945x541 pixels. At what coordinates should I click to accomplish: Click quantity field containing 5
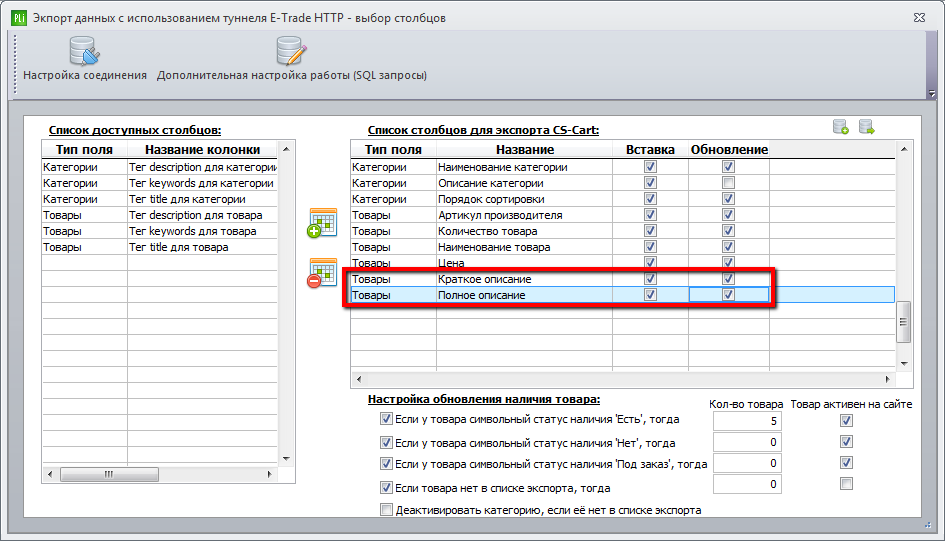pyautogui.click(x=747, y=421)
